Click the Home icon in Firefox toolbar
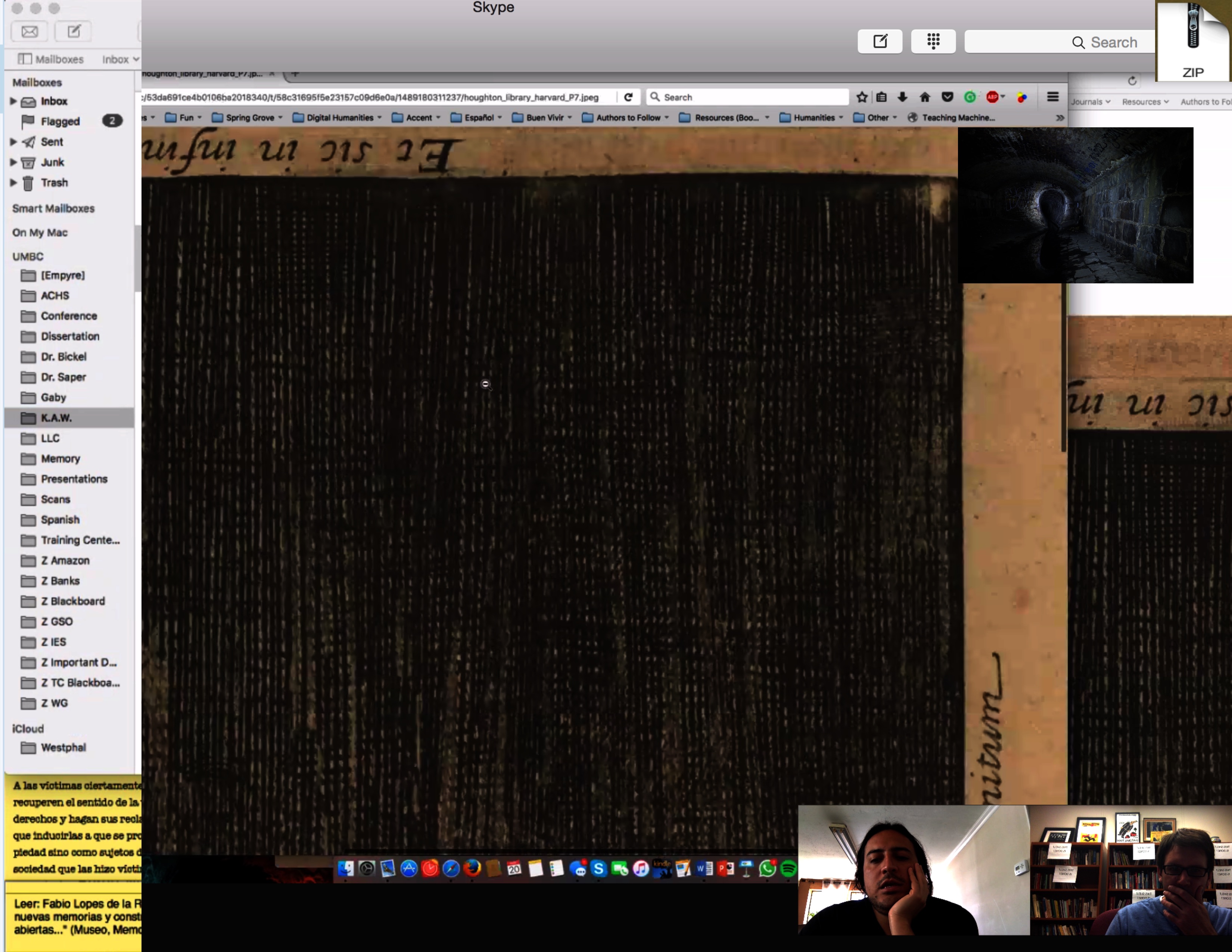1232x952 pixels. coord(925,97)
